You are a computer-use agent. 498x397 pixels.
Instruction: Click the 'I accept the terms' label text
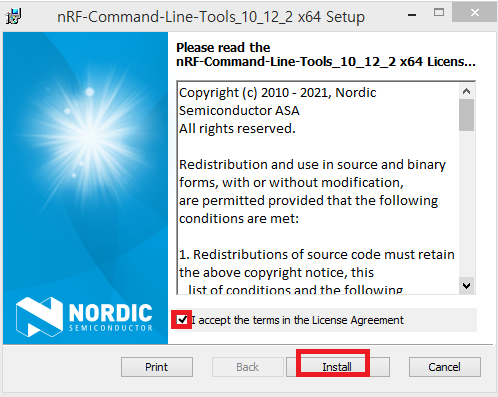coord(297,320)
